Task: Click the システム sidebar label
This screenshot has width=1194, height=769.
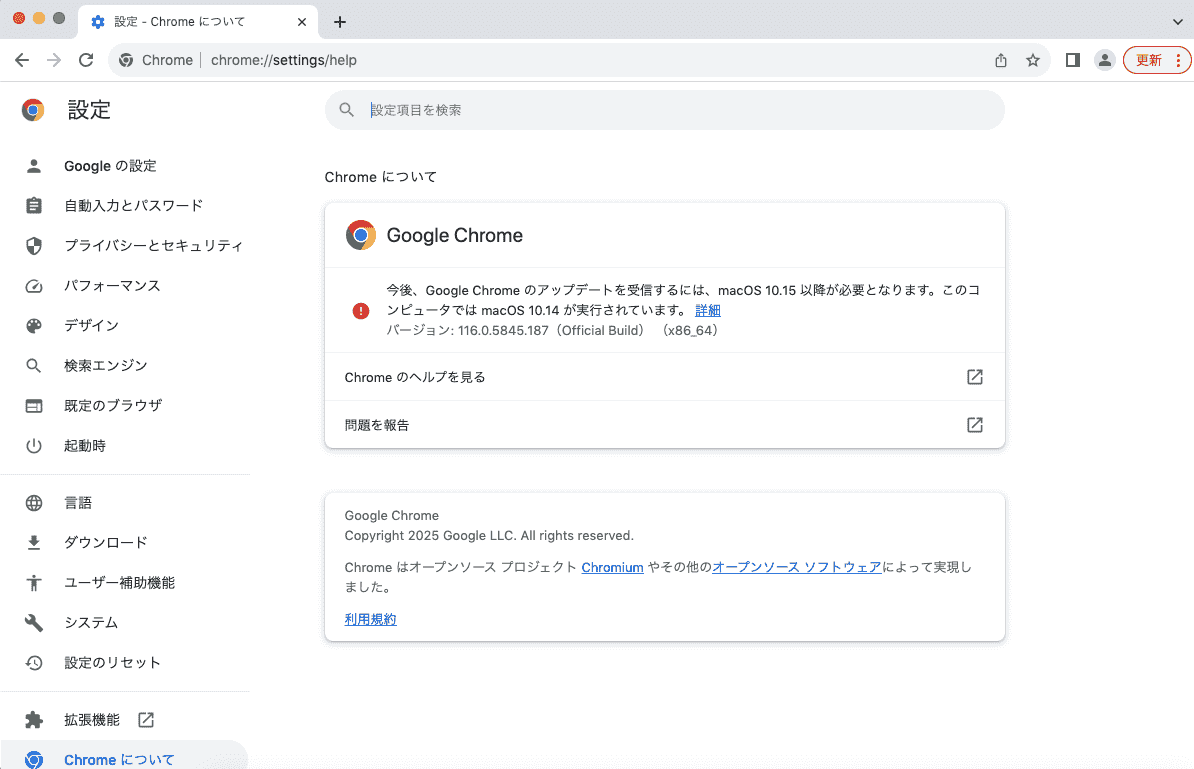Action: (91, 623)
